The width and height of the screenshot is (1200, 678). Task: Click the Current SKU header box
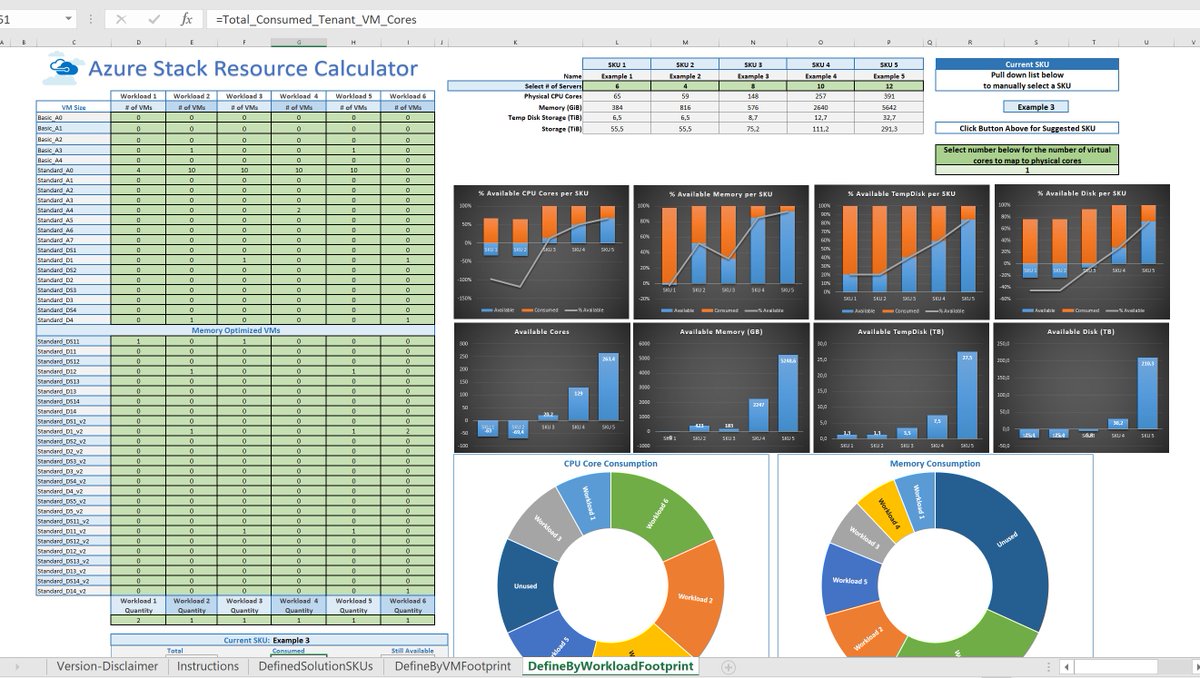pyautogui.click(x=1026, y=65)
